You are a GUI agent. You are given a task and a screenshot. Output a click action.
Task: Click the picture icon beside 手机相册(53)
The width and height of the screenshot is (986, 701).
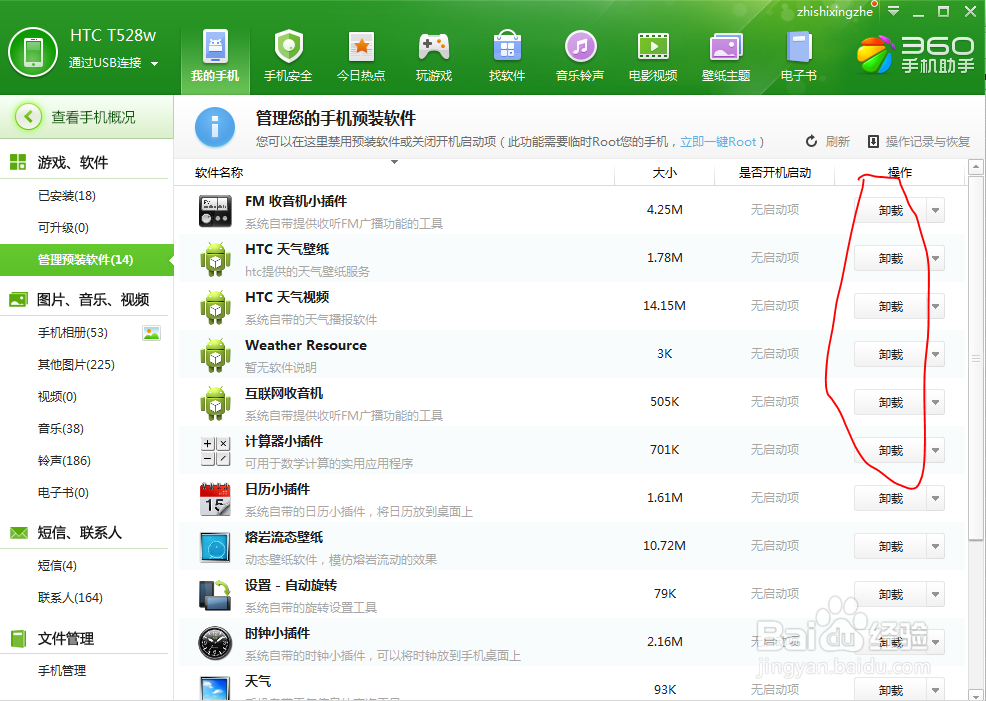[x=151, y=333]
